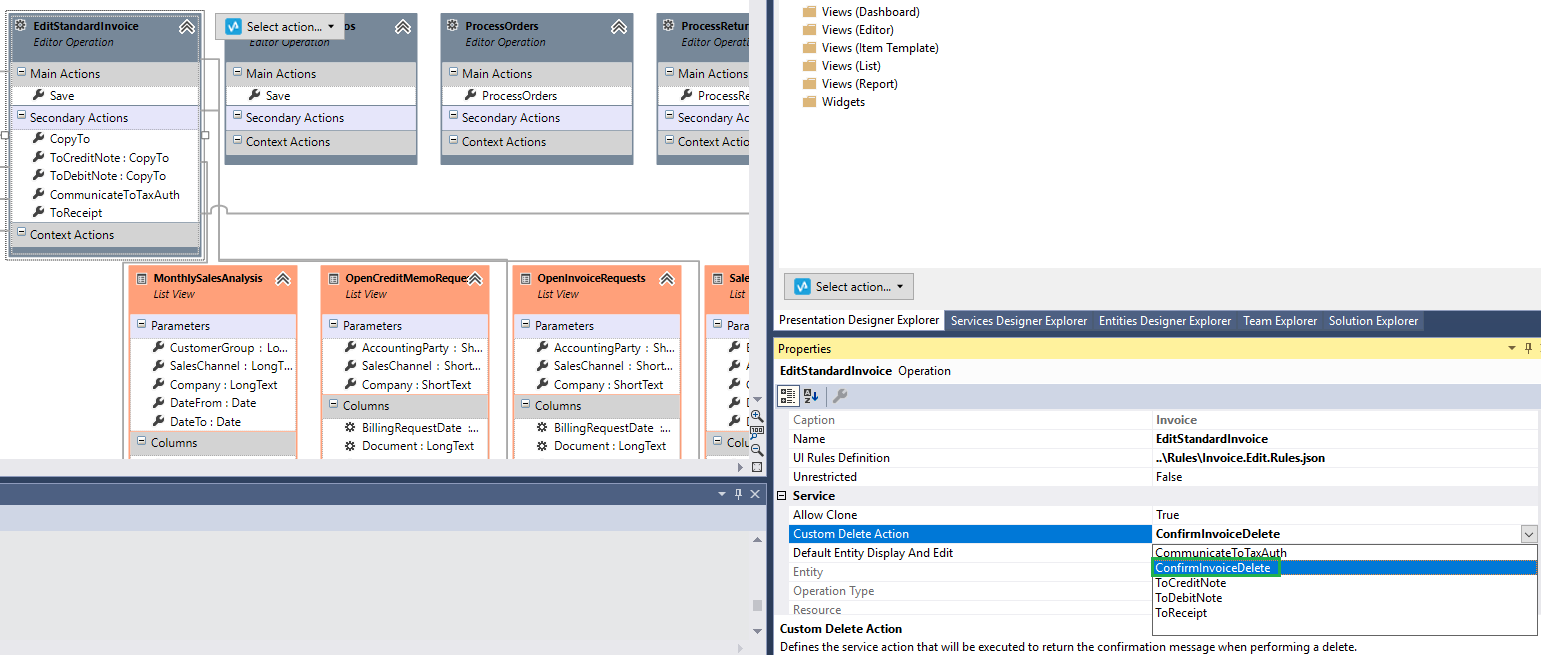
Task: Switch to Services Designer Explorer tab
Action: 1019,321
